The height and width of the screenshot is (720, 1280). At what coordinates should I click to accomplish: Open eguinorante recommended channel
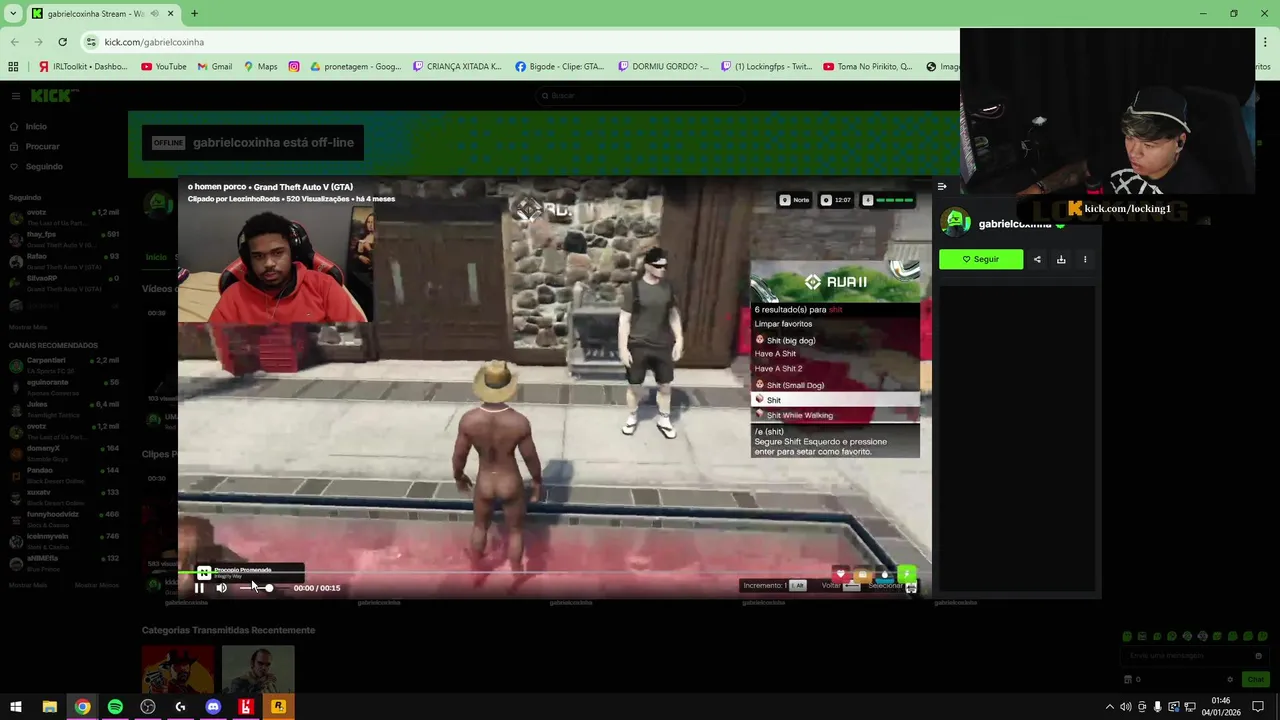click(64, 387)
